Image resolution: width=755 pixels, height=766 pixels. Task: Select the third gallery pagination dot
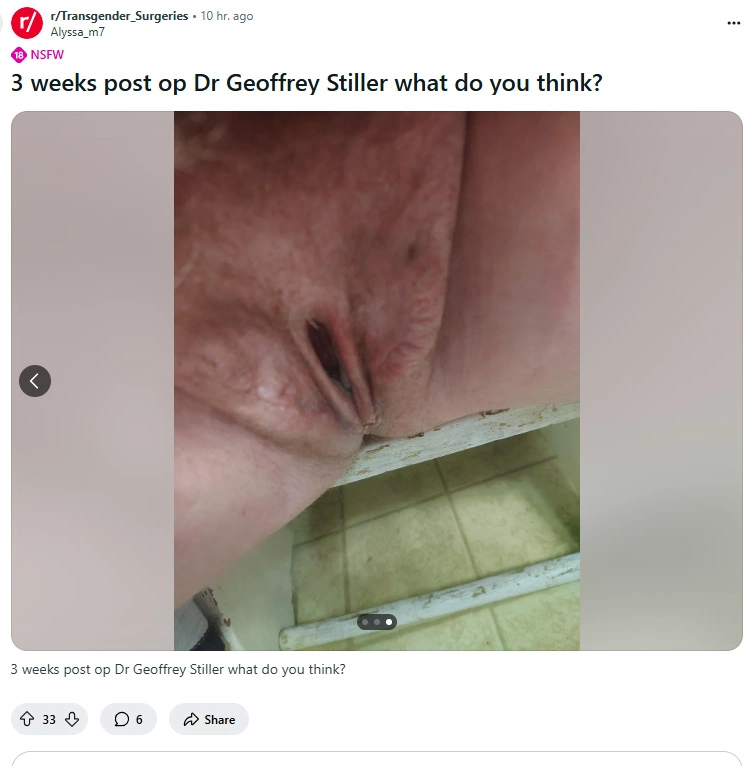tap(389, 622)
